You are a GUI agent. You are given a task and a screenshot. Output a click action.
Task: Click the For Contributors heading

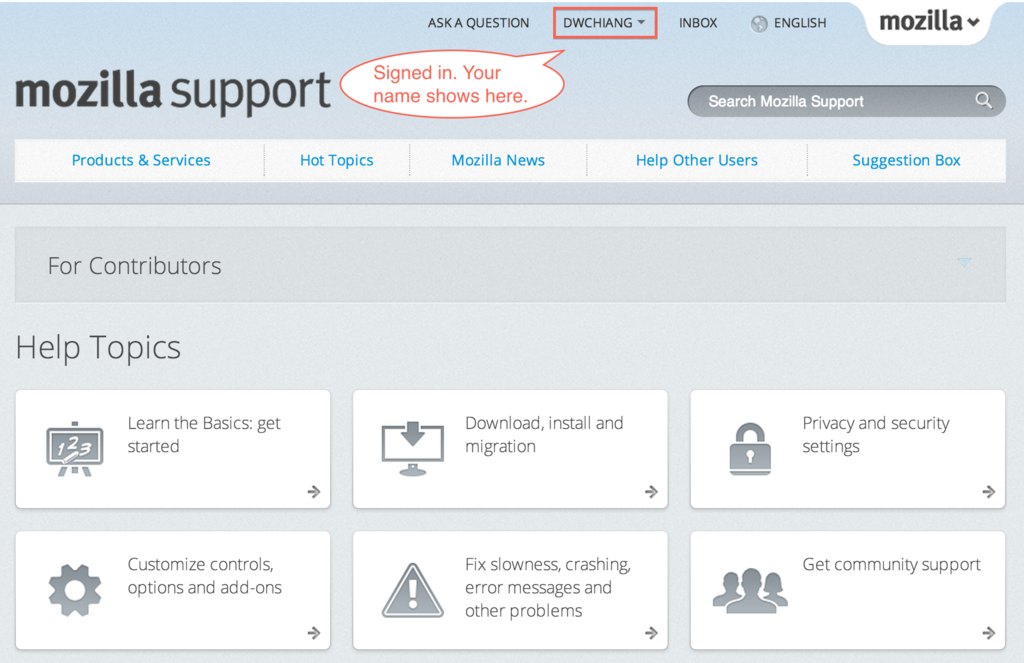(135, 266)
